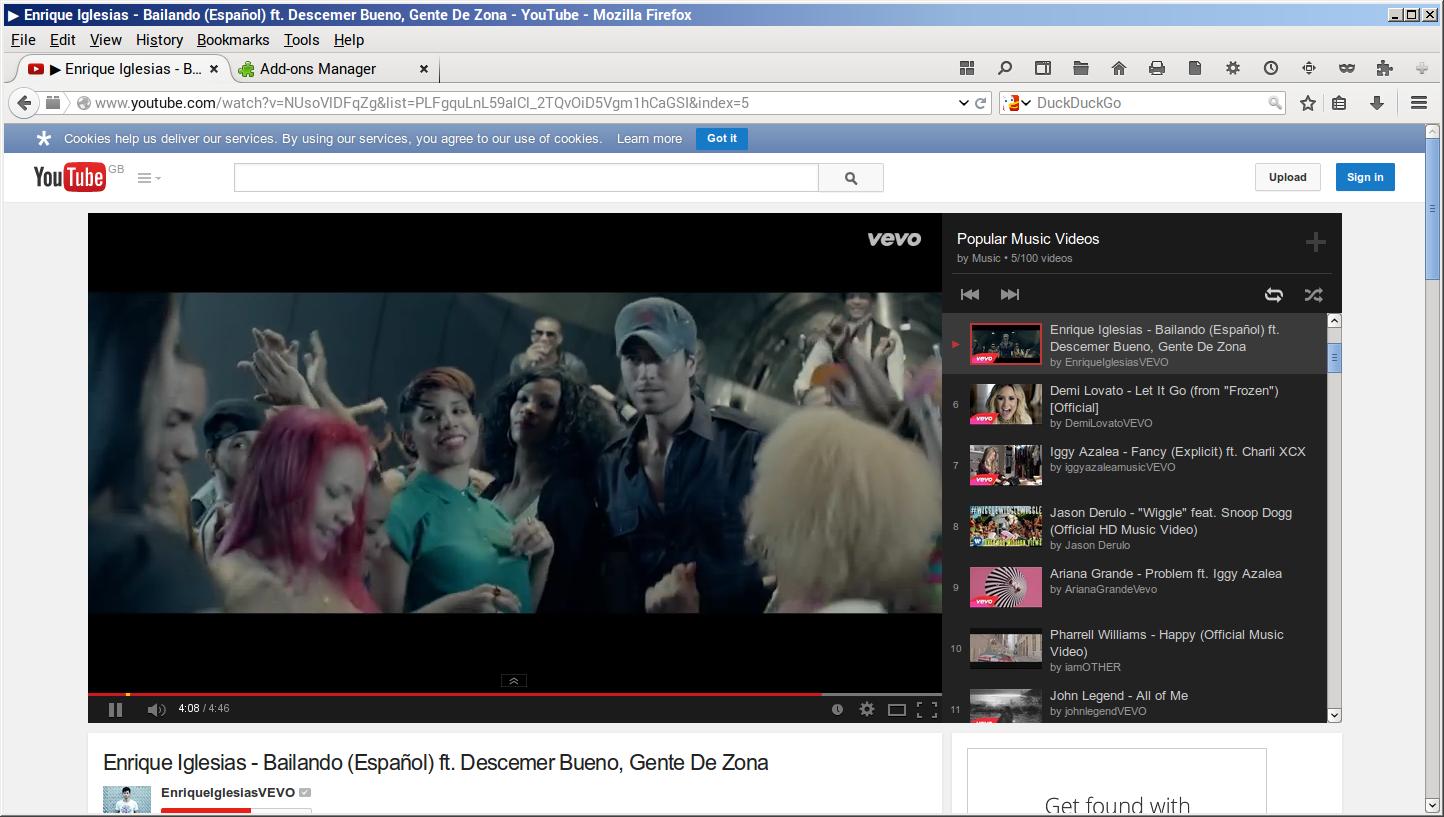Viewport: 1444px width, 817px height.
Task: Expand YouTube guide menu dropdown
Action: pos(149,178)
